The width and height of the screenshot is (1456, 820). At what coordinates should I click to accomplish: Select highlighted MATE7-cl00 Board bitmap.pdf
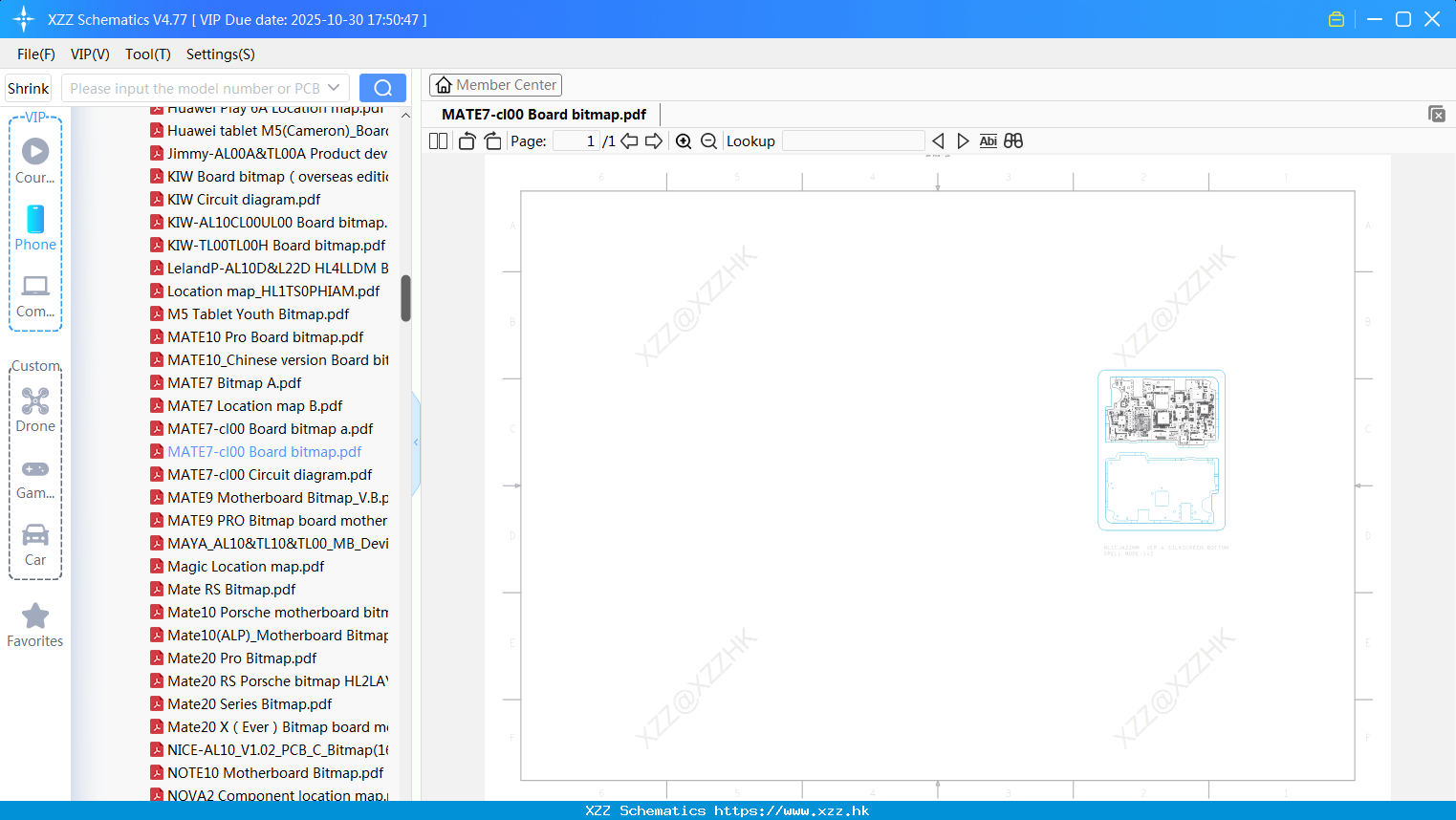(x=264, y=452)
